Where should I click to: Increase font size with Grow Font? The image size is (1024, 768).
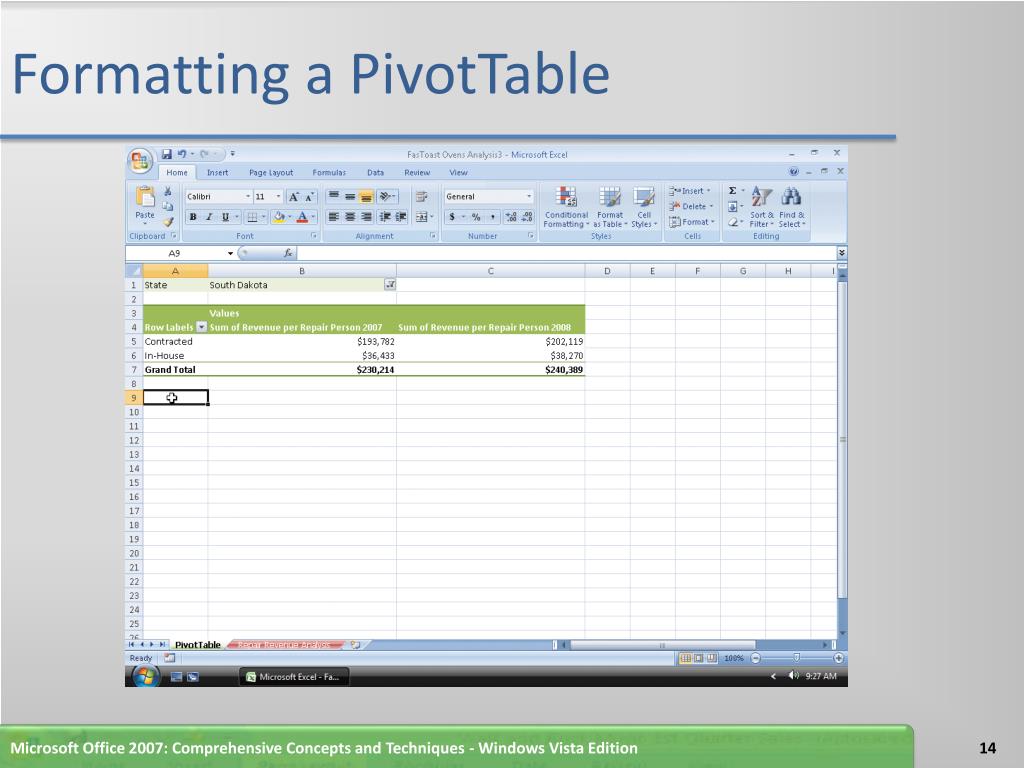[x=294, y=197]
